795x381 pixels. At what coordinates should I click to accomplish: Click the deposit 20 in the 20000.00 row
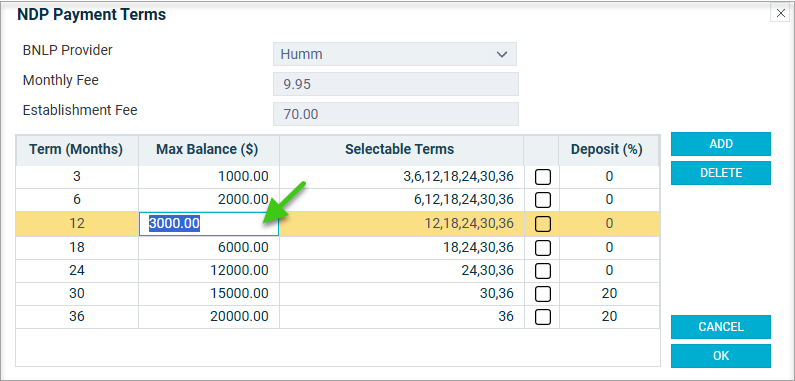608,317
